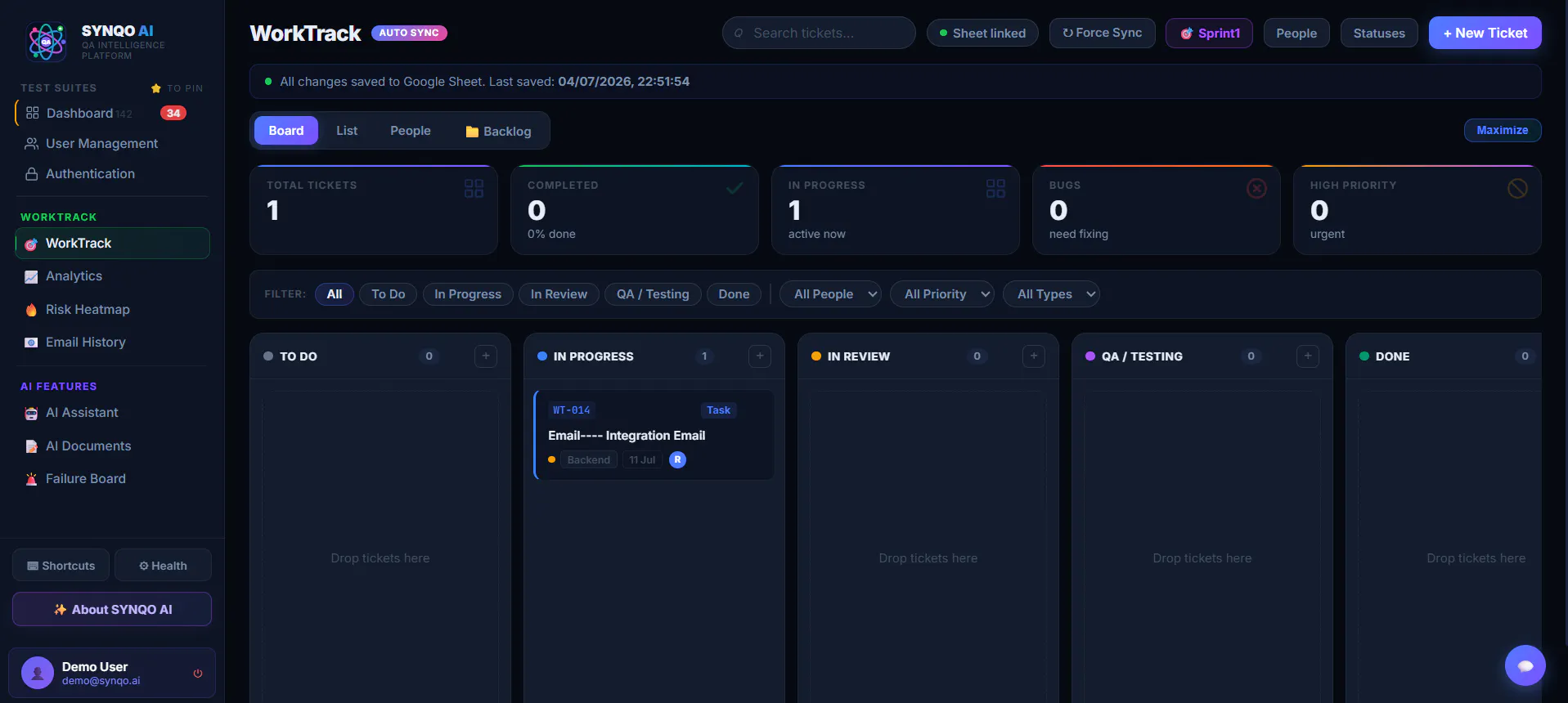Click the Analytics chart icon
1568x703 pixels.
tap(31, 276)
